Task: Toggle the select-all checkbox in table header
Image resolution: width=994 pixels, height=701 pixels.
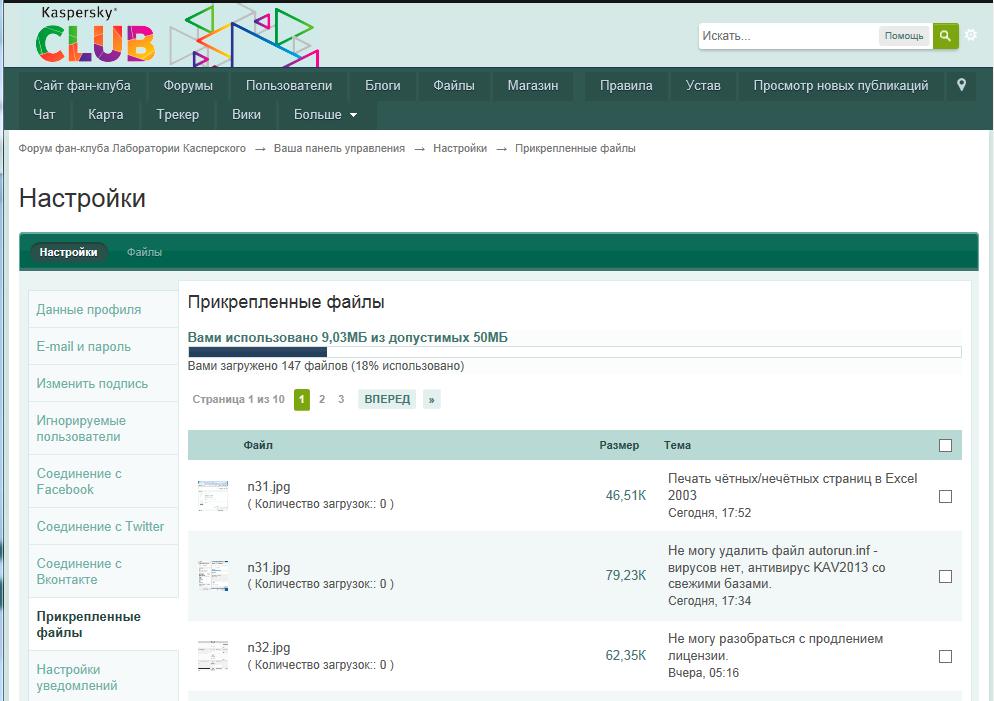Action: coord(945,446)
